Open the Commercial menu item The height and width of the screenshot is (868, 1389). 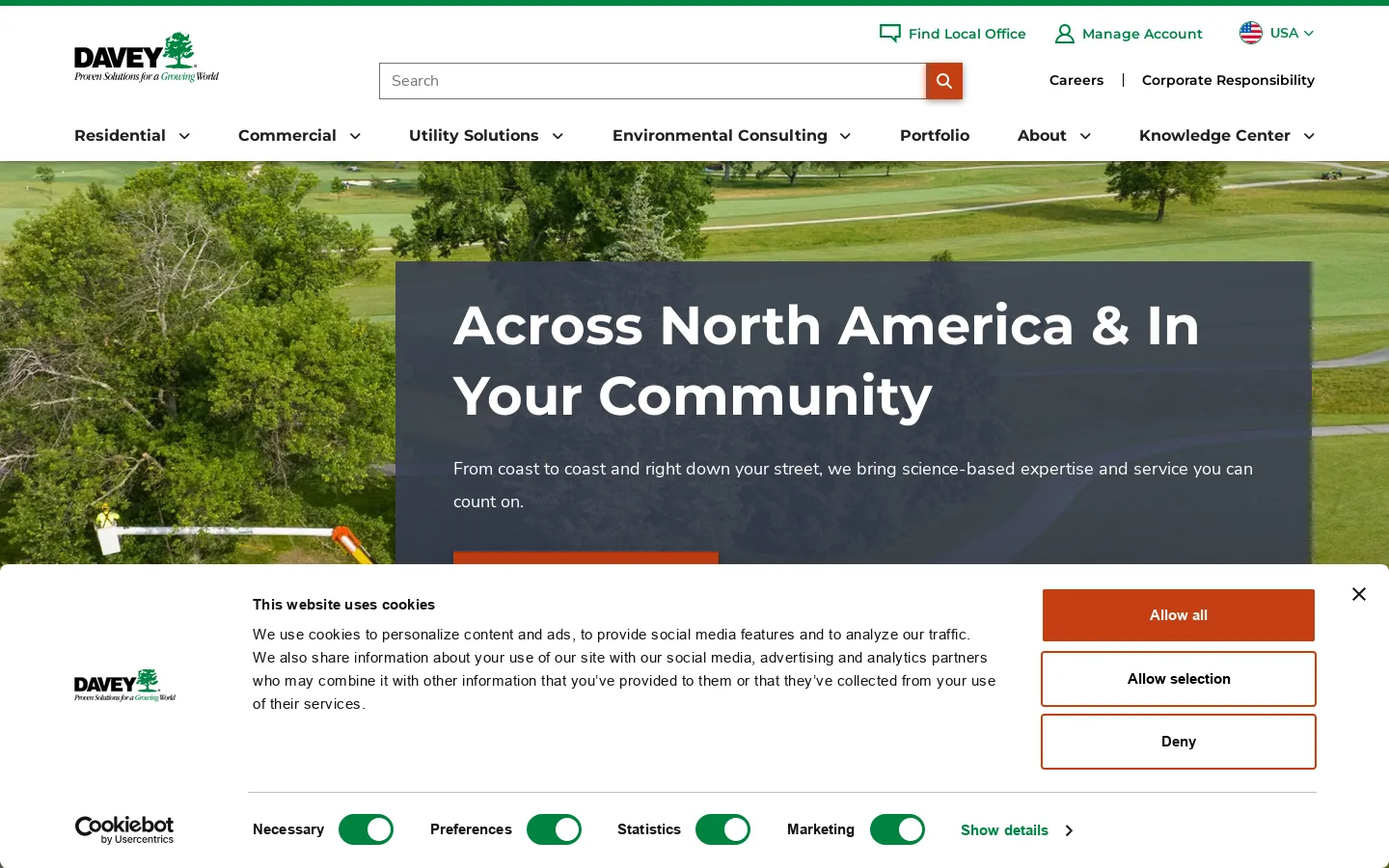click(x=287, y=136)
